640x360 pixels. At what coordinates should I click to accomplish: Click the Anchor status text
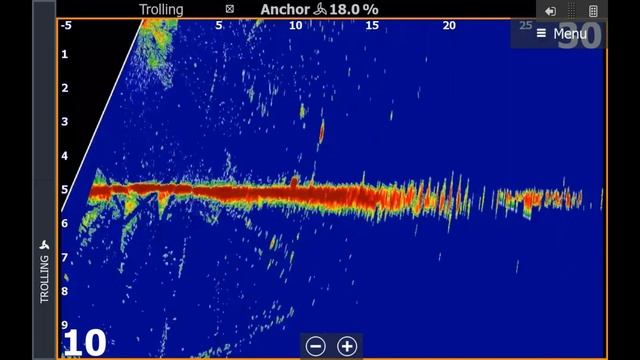tap(285, 9)
